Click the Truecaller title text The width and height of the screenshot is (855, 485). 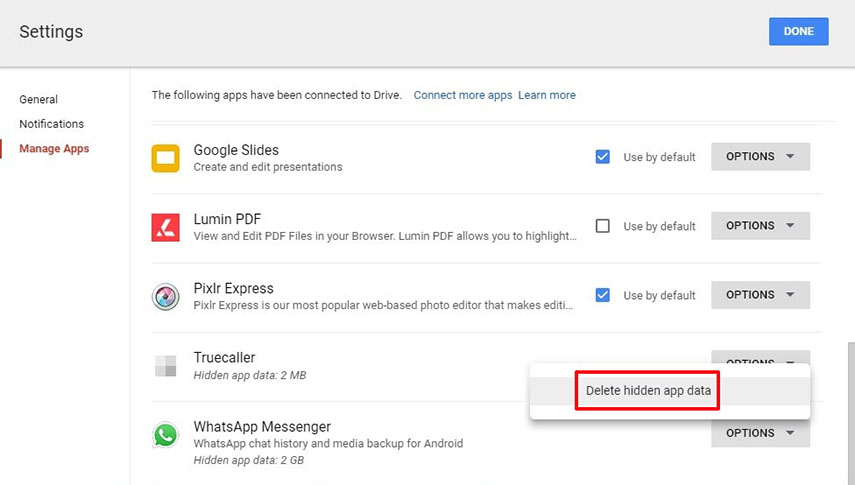pyautogui.click(x=224, y=357)
